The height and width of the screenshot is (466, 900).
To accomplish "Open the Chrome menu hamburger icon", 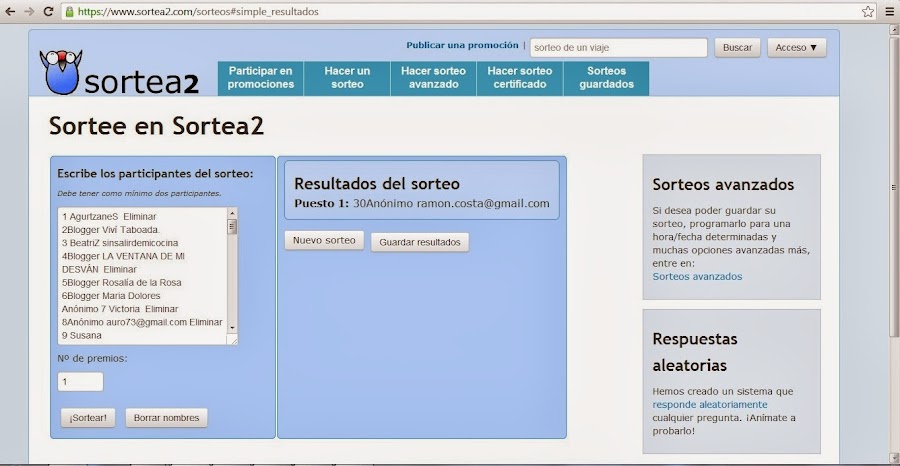I will click(x=890, y=11).
